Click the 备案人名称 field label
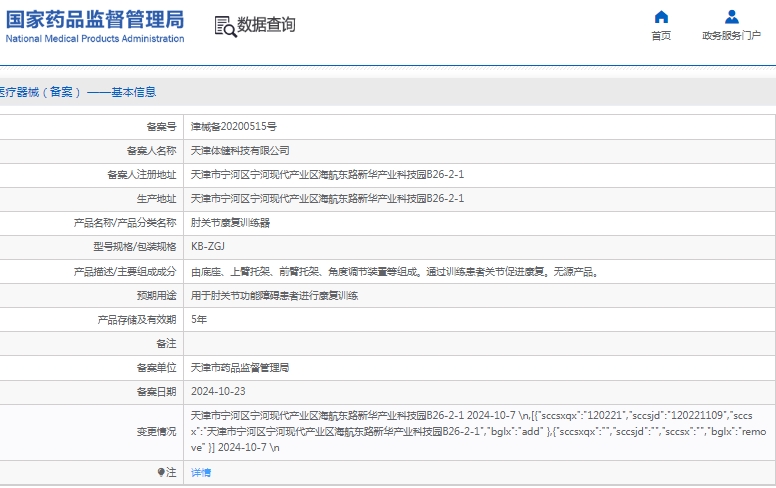Viewport: 776px width, 488px height. [x=151, y=150]
